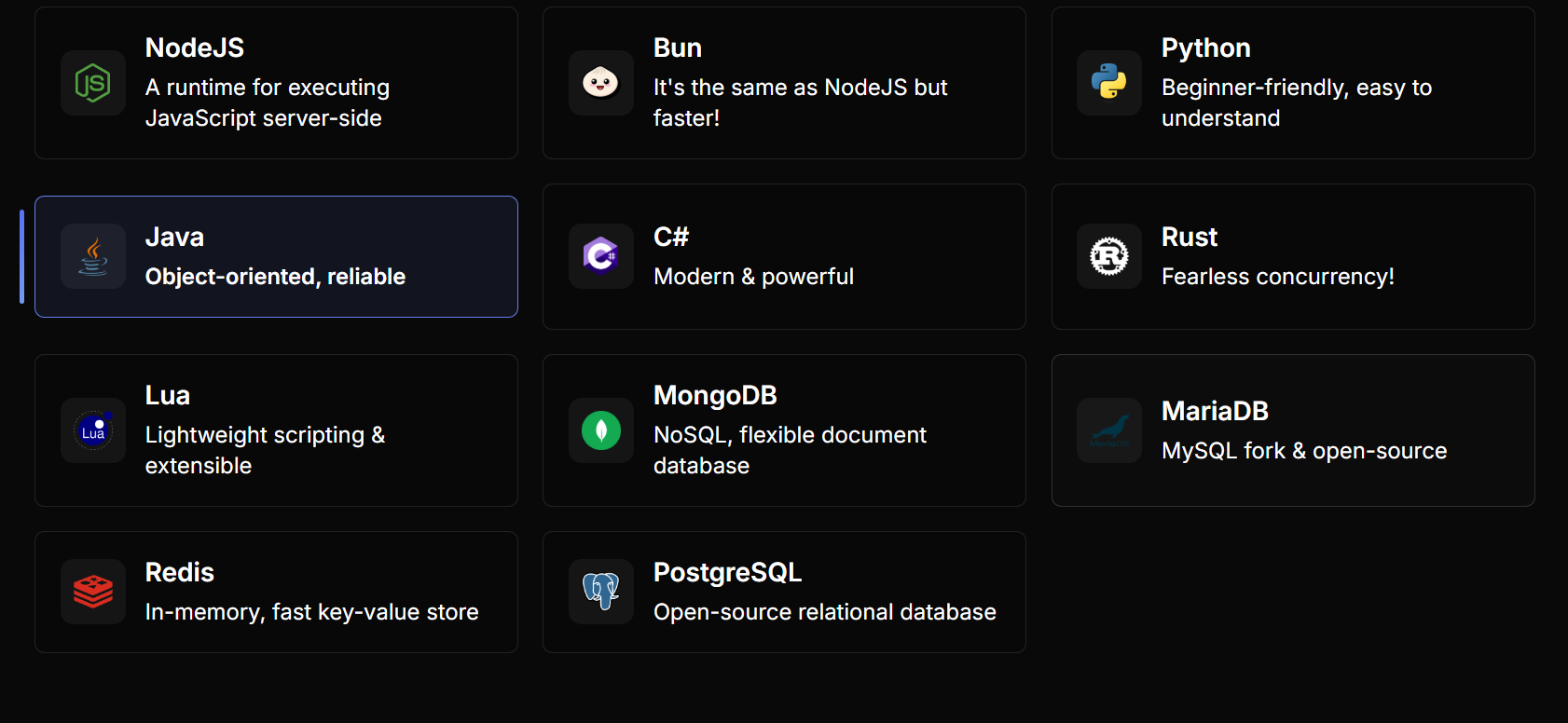Image resolution: width=1568 pixels, height=723 pixels.
Task: Click 'Modern & powerful' description
Action: click(x=753, y=277)
